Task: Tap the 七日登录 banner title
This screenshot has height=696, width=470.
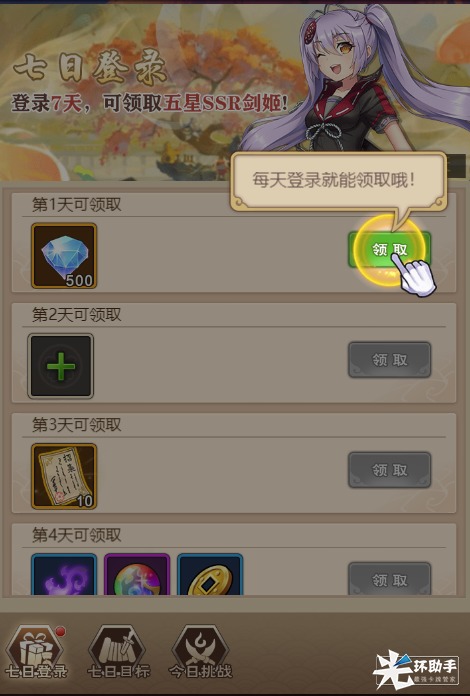Action: click(90, 69)
